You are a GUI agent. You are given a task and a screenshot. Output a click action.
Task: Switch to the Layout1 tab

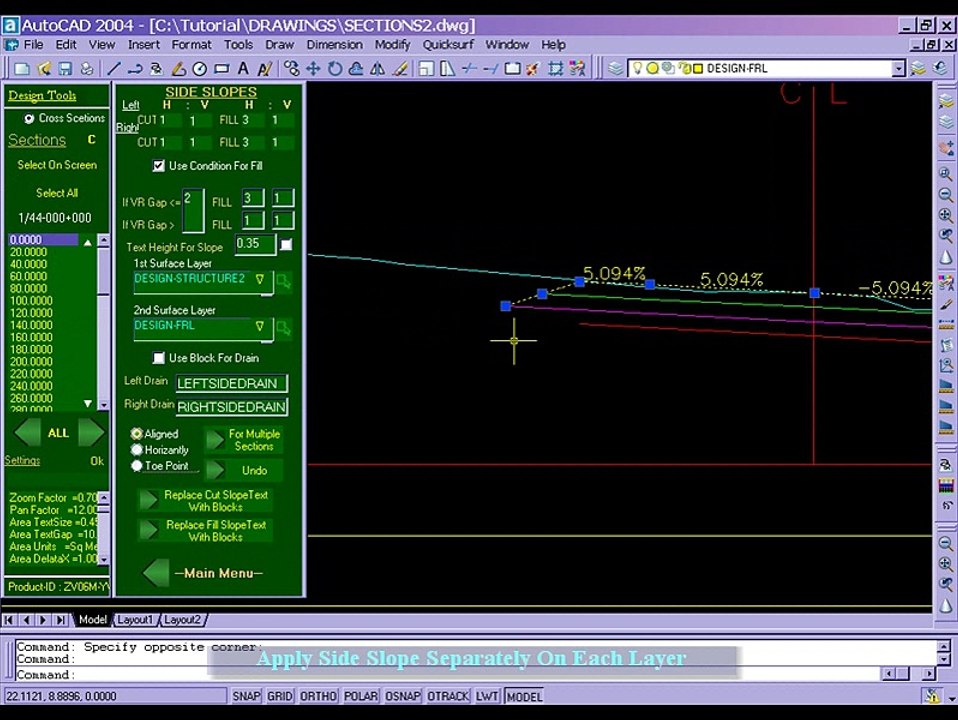pyautogui.click(x=135, y=620)
